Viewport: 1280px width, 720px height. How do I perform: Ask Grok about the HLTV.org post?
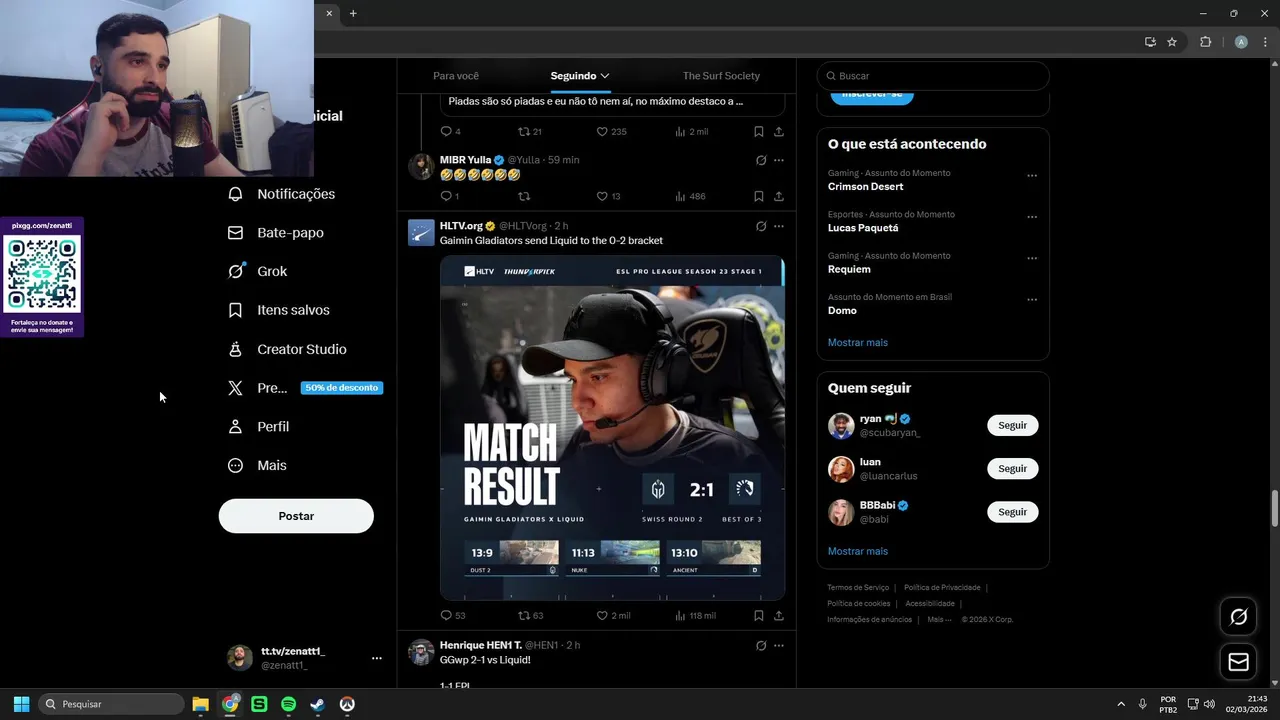click(x=761, y=227)
